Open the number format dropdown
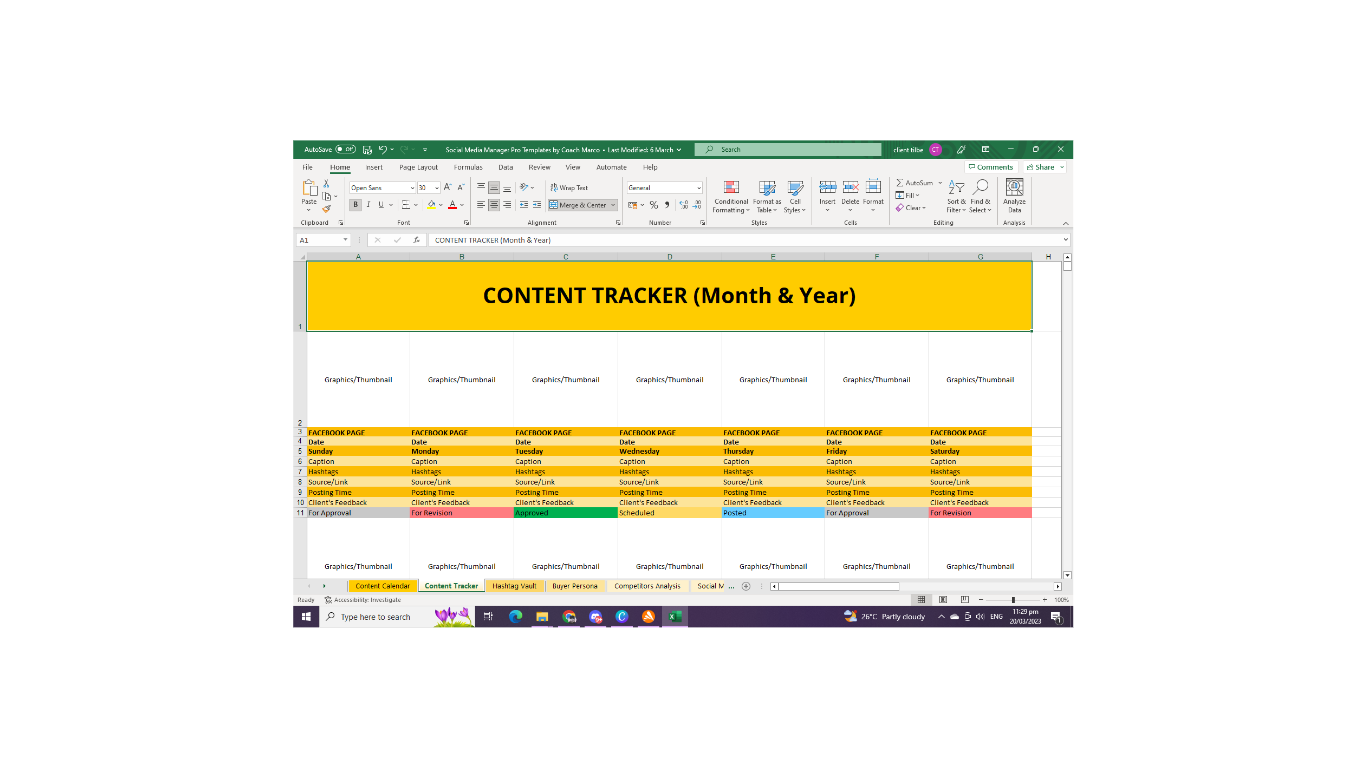Screen dimensions: 1366x768 coord(699,187)
